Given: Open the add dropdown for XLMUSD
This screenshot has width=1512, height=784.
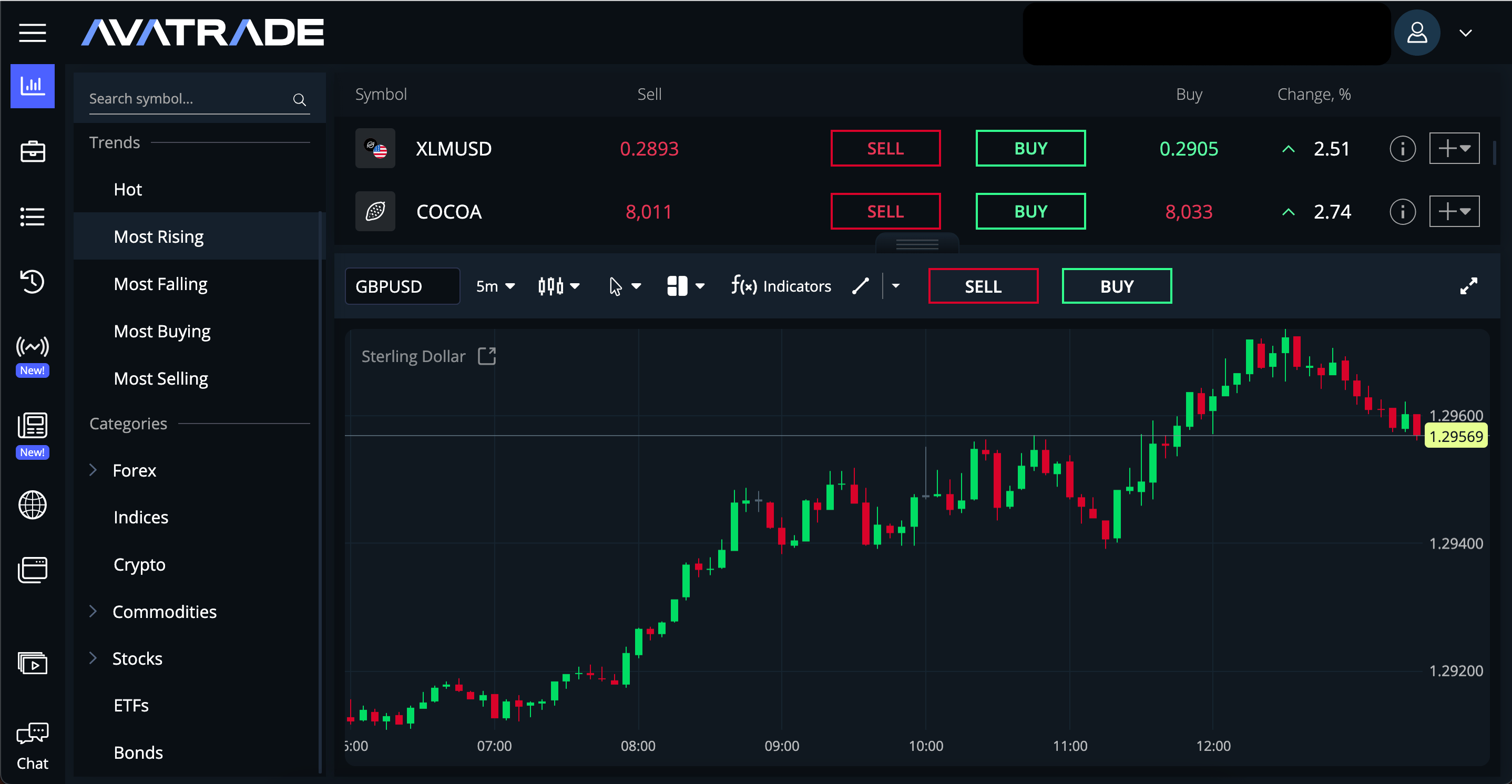Looking at the screenshot, I should pos(1454,149).
